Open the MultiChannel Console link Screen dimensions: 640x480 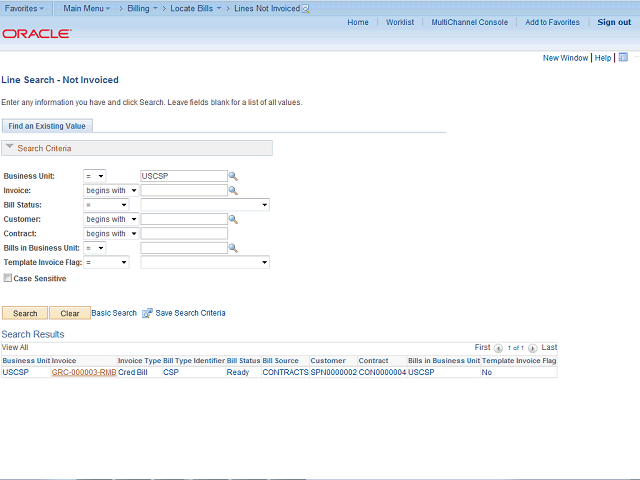click(x=470, y=22)
